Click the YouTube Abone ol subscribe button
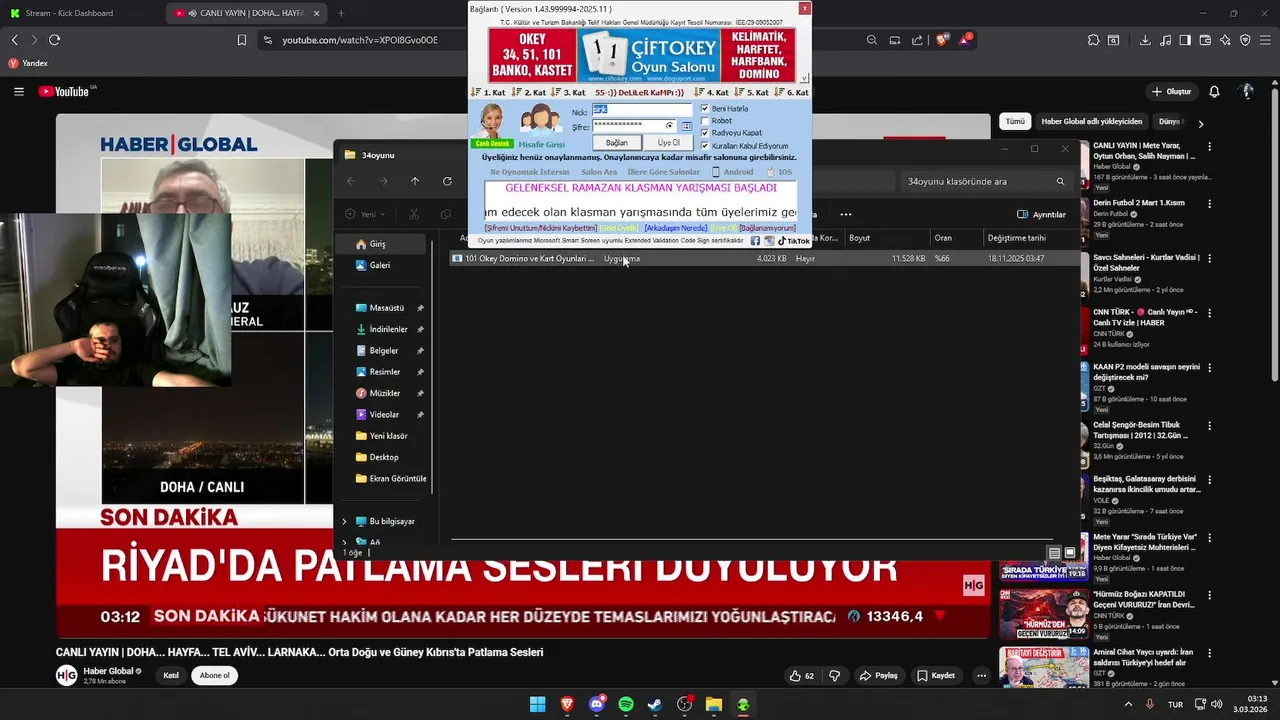 point(214,675)
